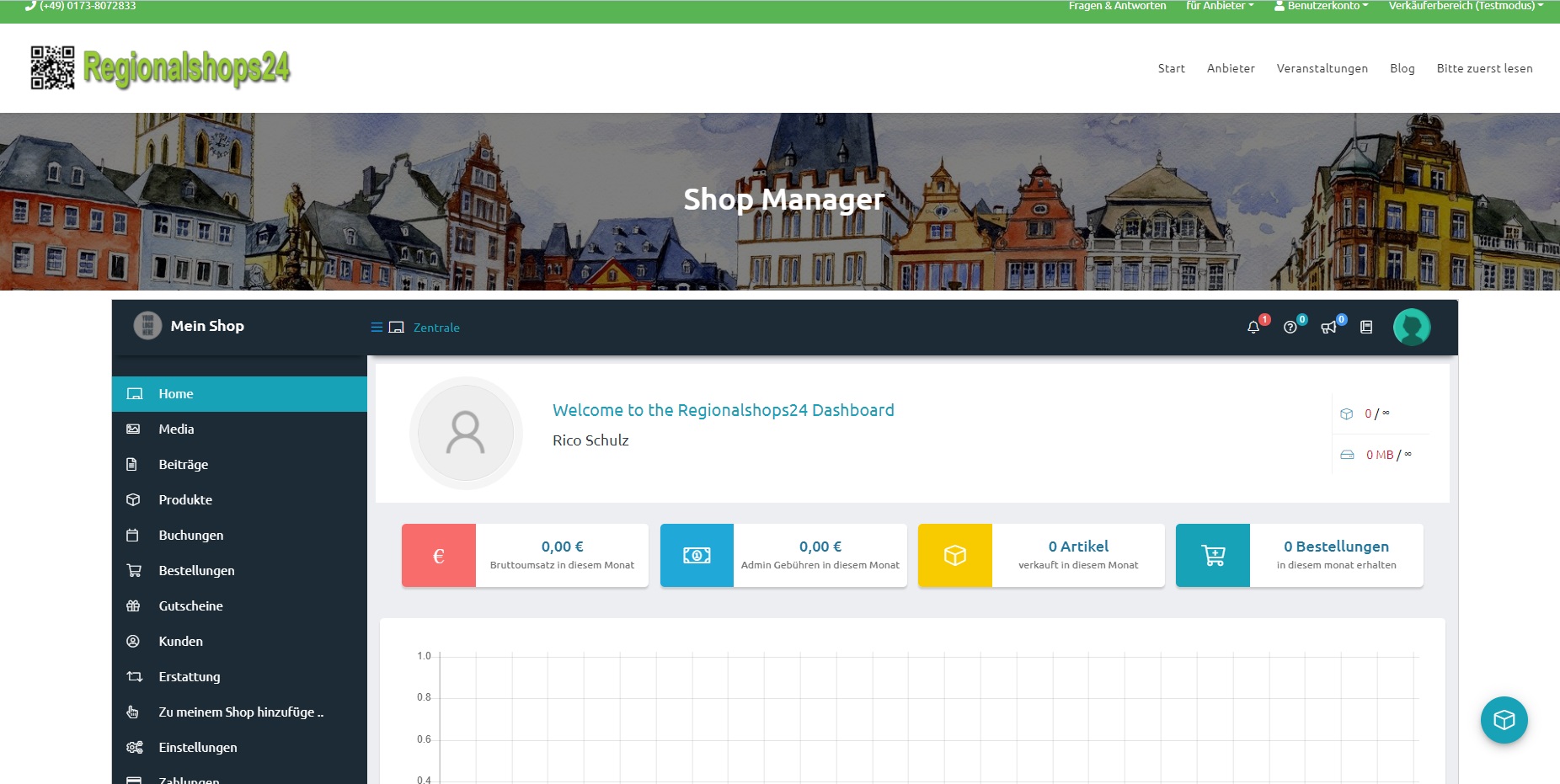This screenshot has height=784, width=1560.
Task: Open Kunden section label
Action: pos(181,641)
